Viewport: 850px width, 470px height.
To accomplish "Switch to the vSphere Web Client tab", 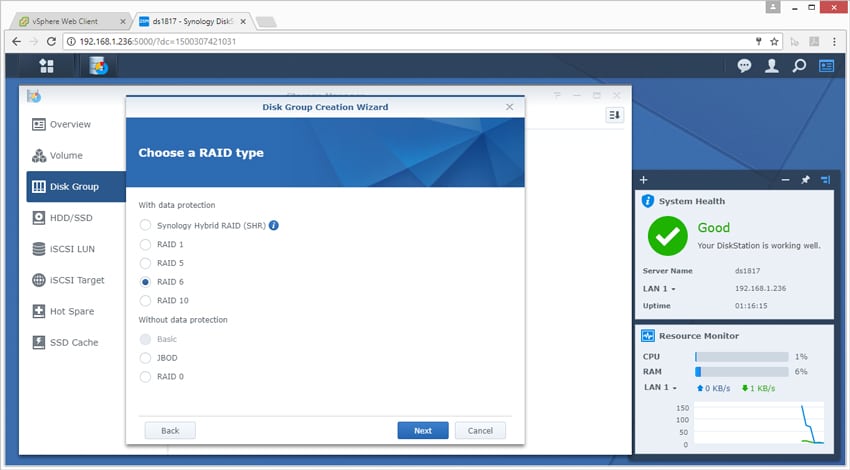I will (69, 21).
